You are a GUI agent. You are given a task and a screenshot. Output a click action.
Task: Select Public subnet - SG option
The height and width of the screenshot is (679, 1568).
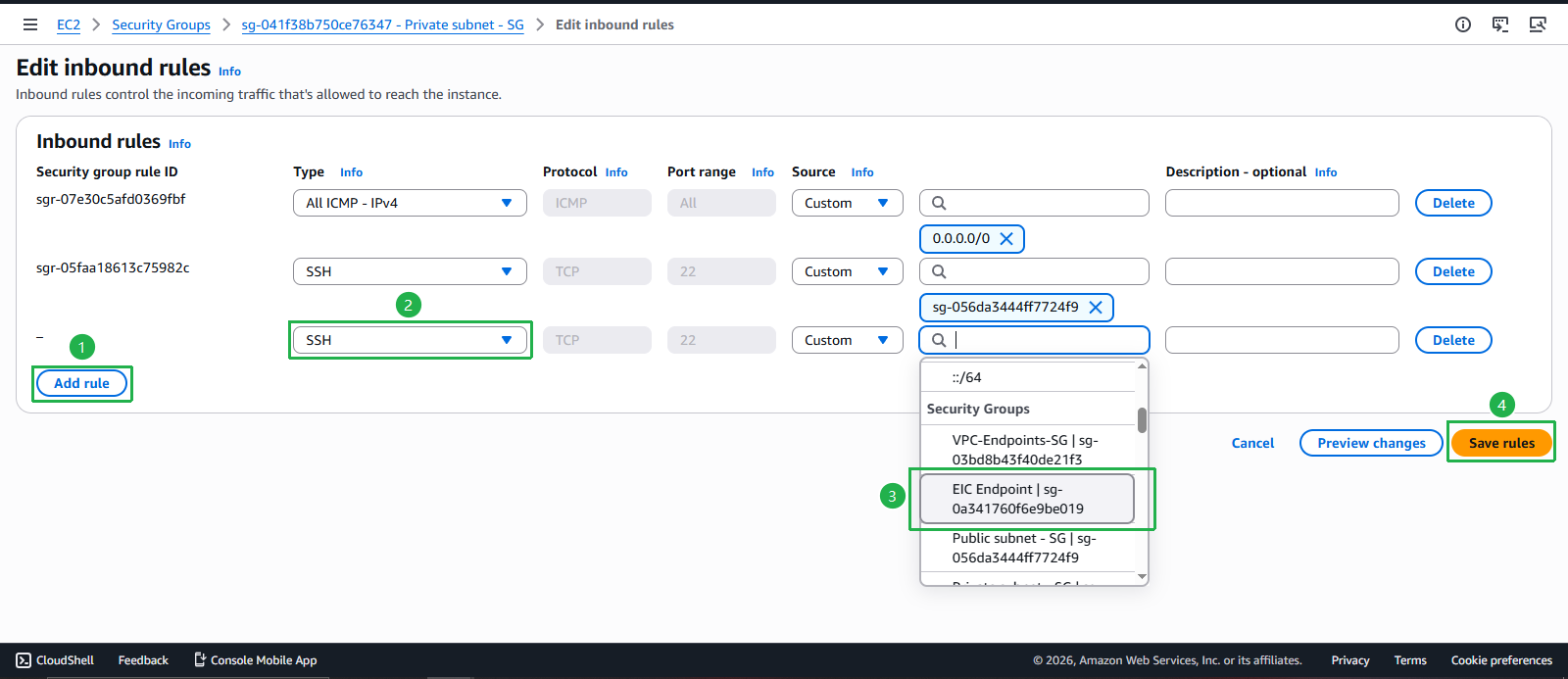(1027, 548)
